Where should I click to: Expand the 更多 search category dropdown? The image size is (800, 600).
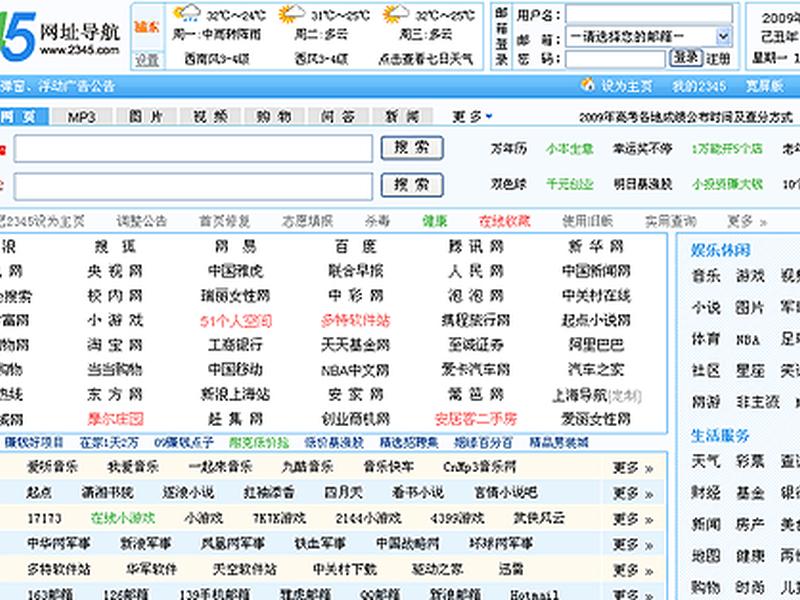(x=472, y=117)
